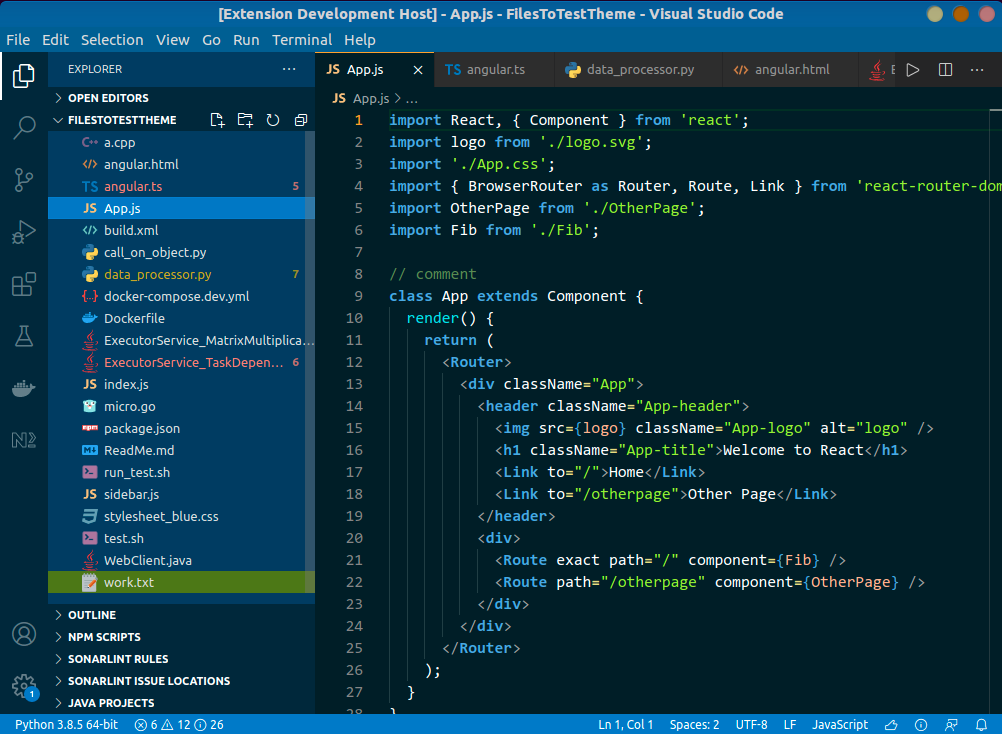The image size is (1002, 734).
Task: Click the feedback icon in status bar
Action: click(x=951, y=724)
